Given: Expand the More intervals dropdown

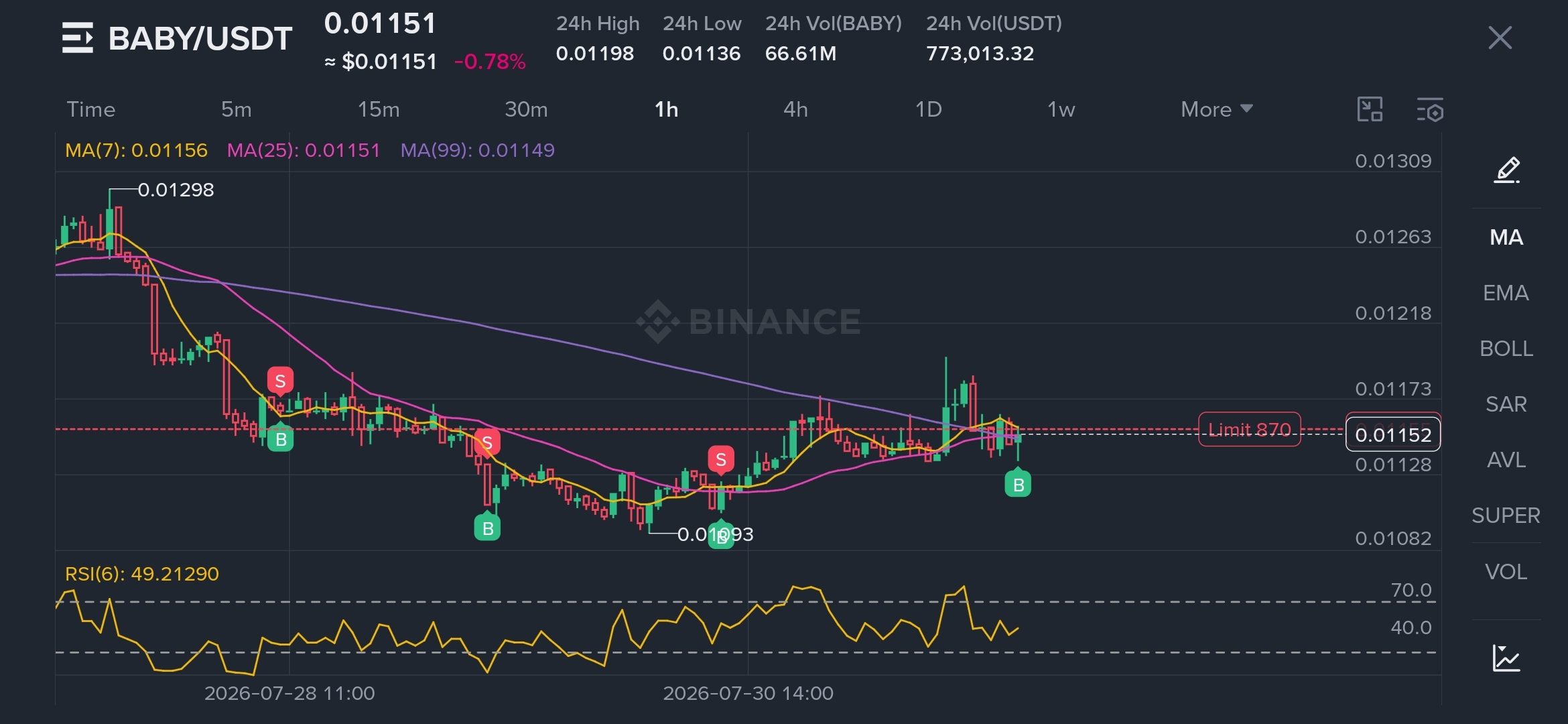Looking at the screenshot, I should coord(1216,109).
